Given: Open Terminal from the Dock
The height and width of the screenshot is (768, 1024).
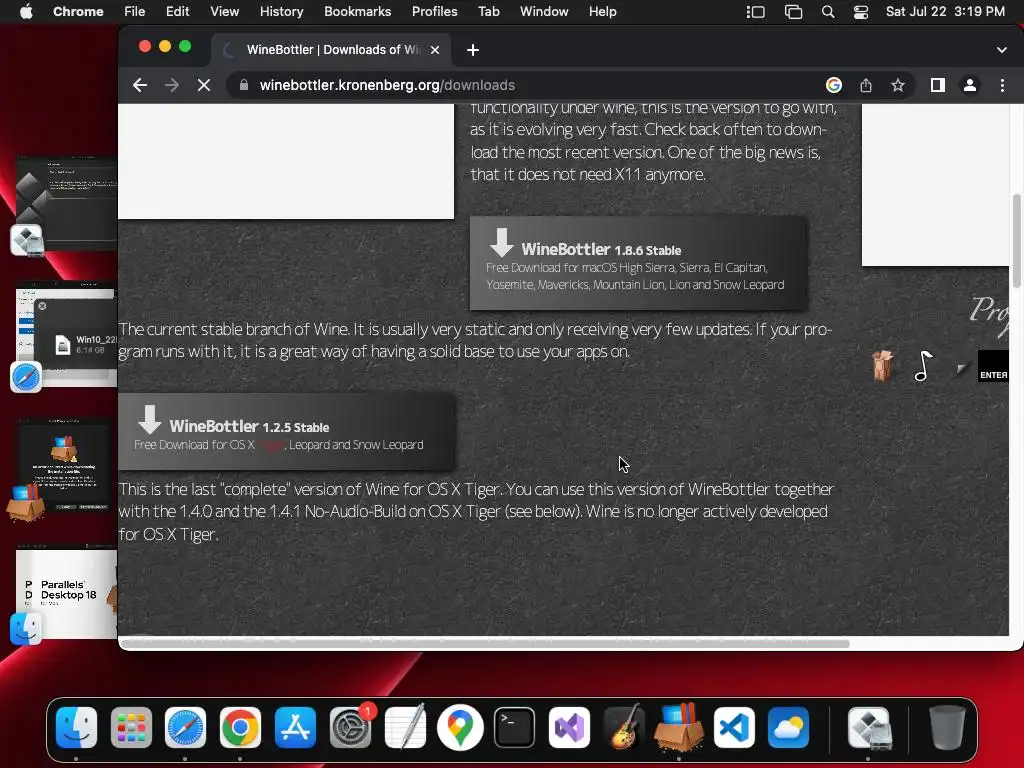Looking at the screenshot, I should tap(515, 728).
